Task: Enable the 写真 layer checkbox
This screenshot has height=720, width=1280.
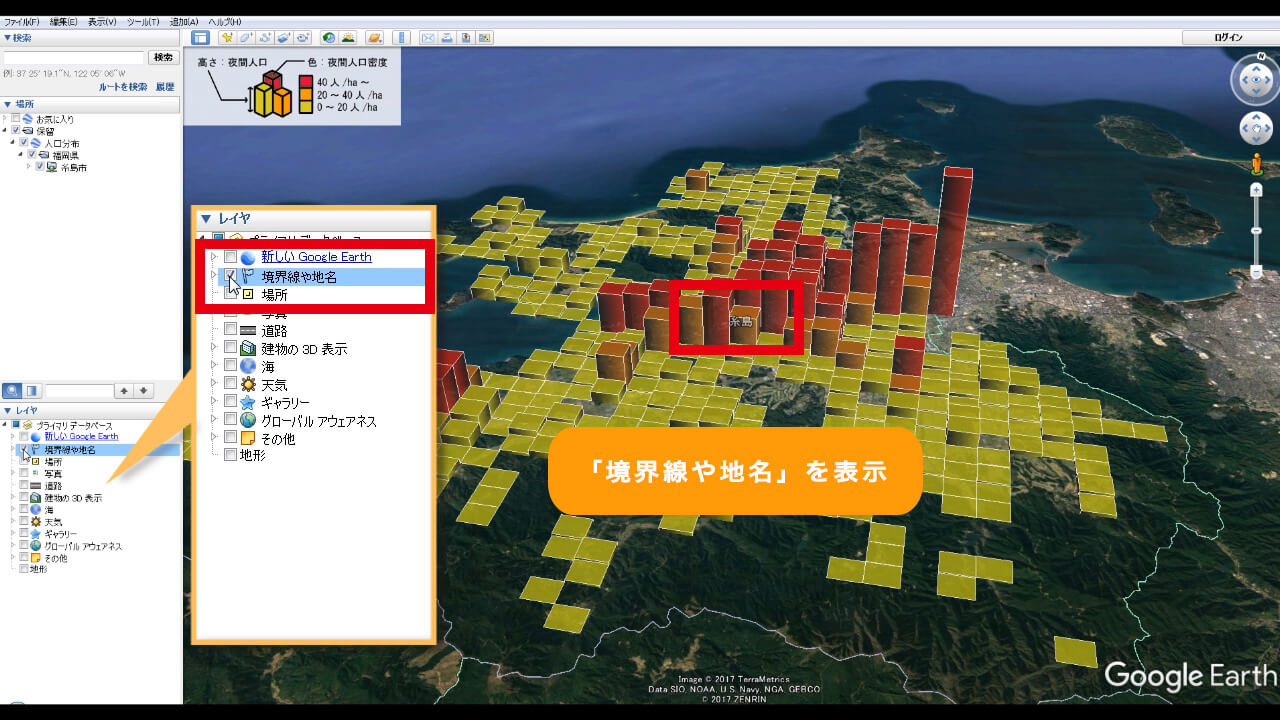Action: tap(24, 473)
